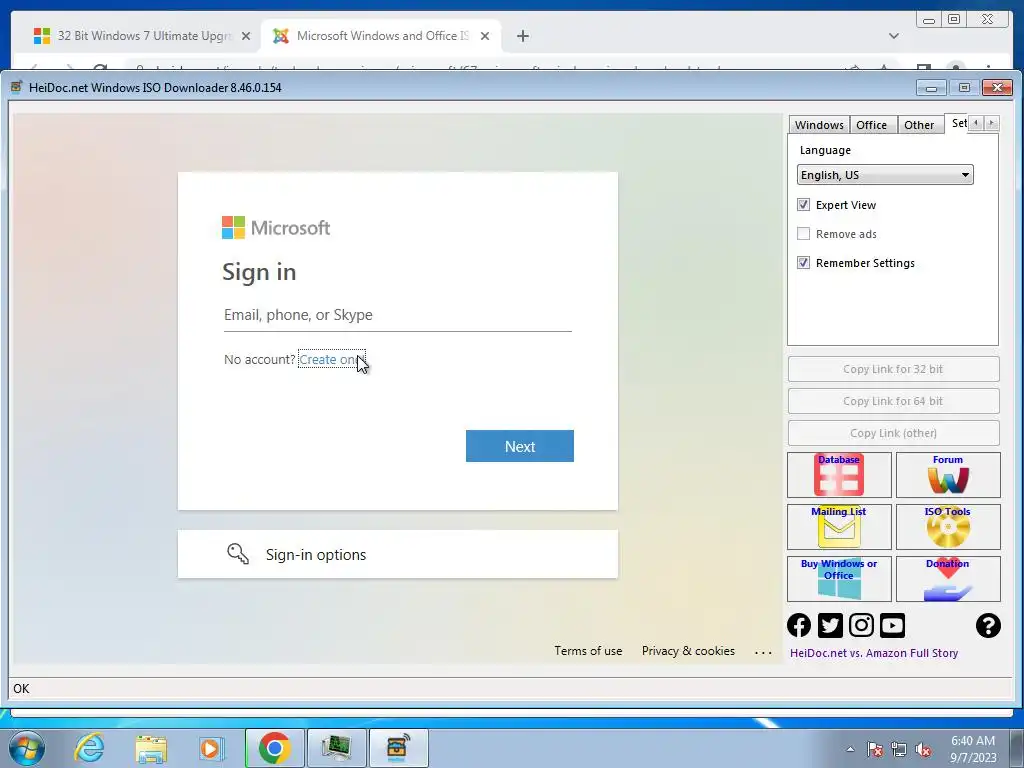The width and height of the screenshot is (1024, 768).
Task: Switch to the Other tab
Action: [919, 125]
